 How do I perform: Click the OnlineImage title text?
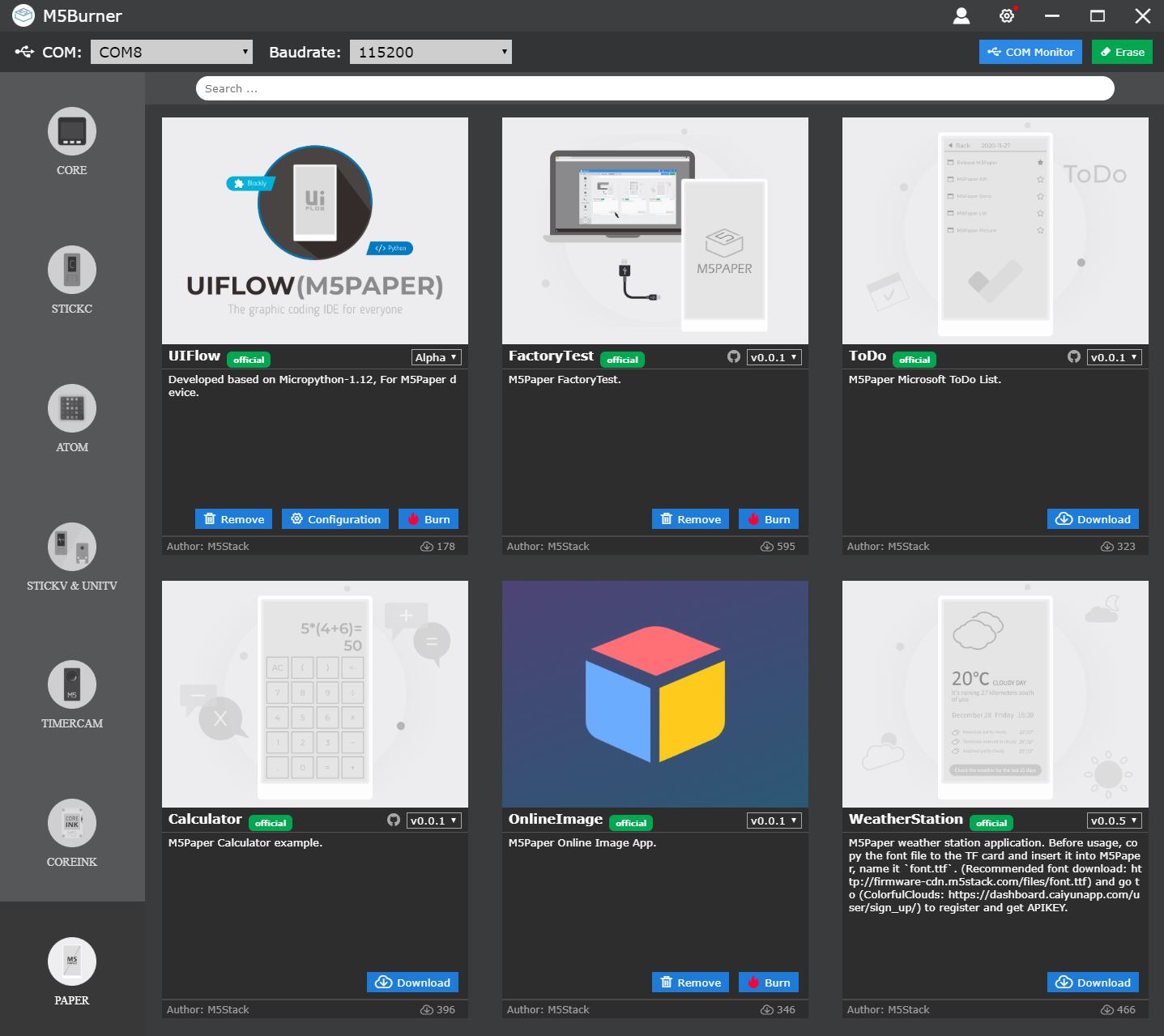[x=556, y=819]
